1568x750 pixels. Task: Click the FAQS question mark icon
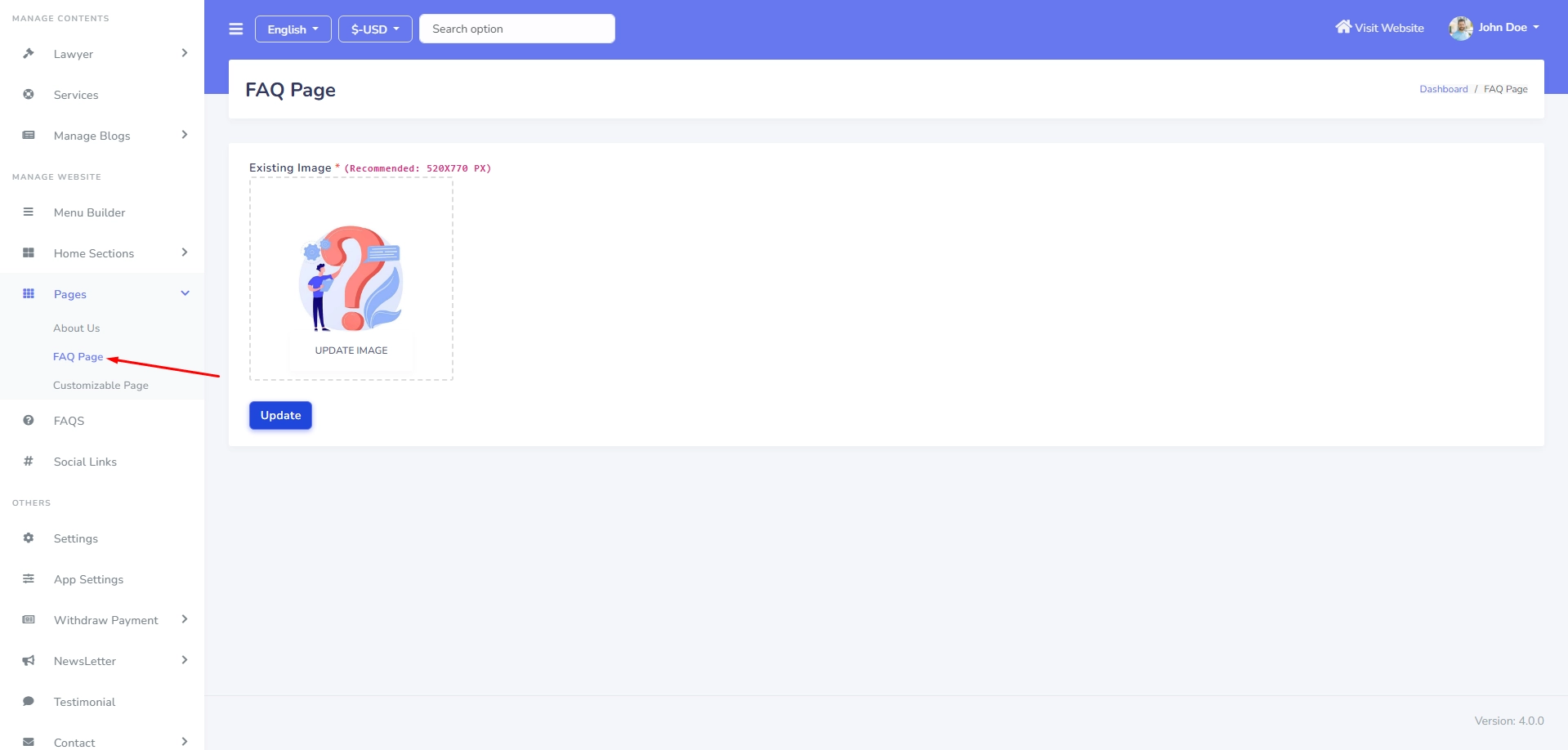click(29, 421)
